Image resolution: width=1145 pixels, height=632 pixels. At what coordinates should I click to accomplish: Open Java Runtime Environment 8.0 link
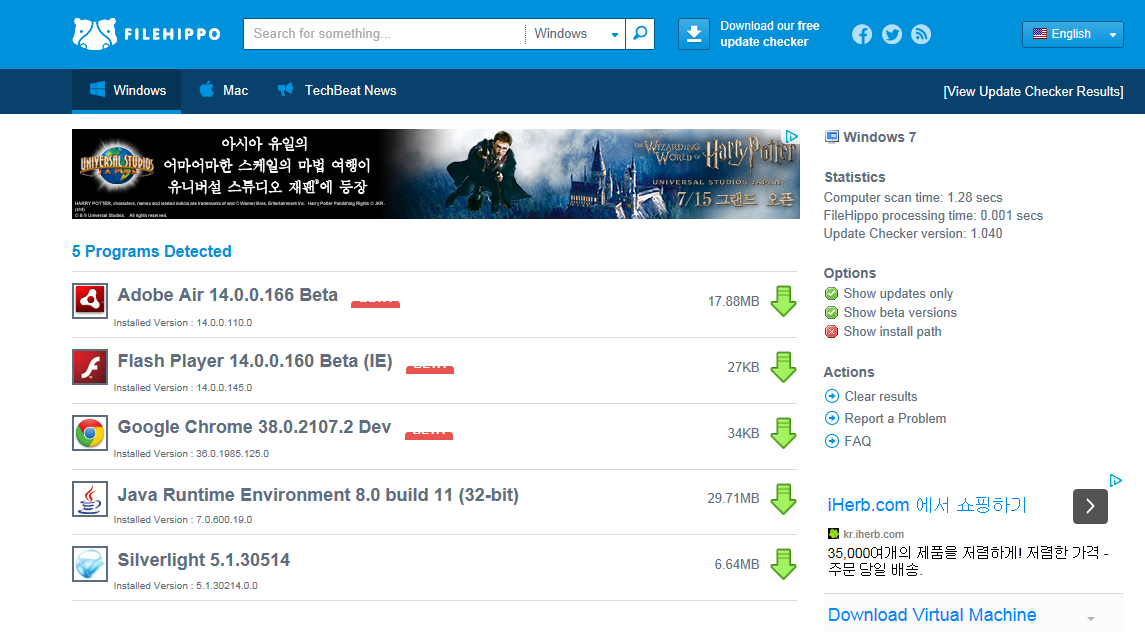coord(318,495)
